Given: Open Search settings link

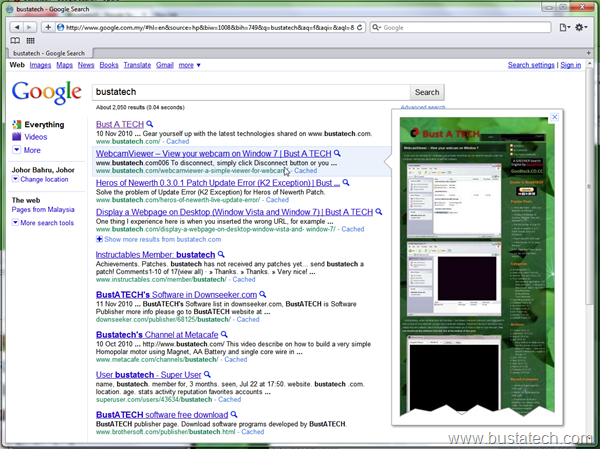Looking at the screenshot, I should point(531,65).
